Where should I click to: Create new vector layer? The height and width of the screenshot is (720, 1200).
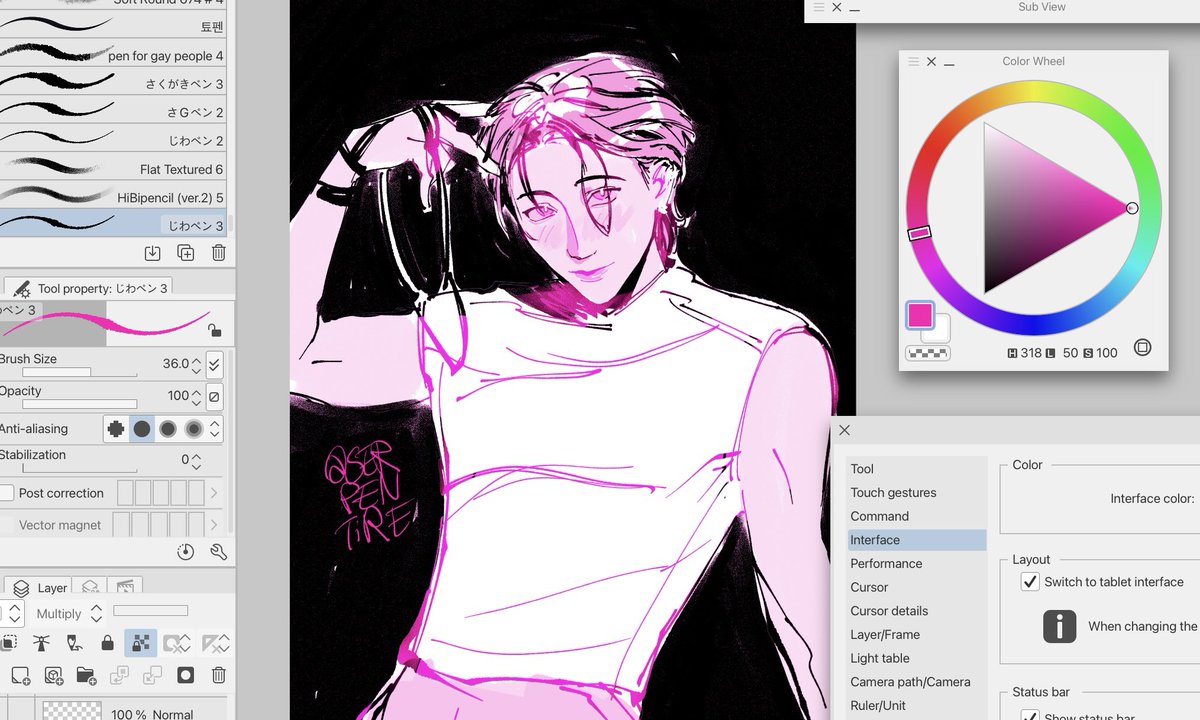click(x=52, y=676)
